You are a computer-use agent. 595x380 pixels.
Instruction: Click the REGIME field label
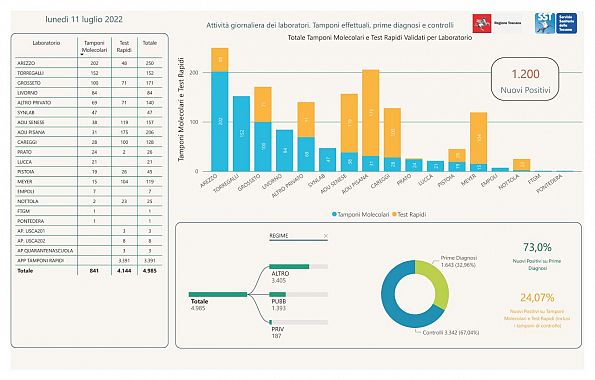coord(279,236)
